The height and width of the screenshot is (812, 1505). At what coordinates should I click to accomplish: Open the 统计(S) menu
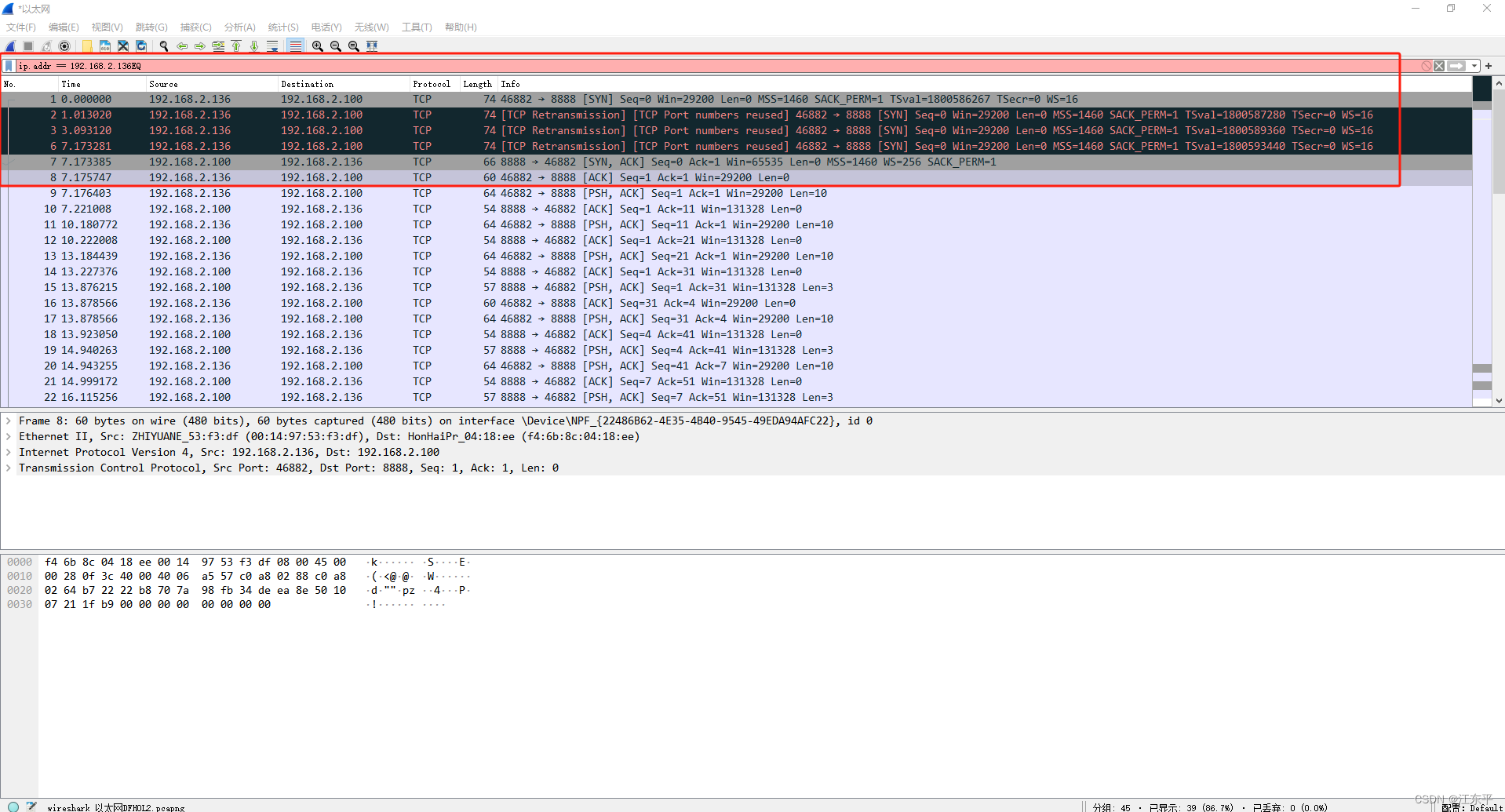click(x=282, y=27)
